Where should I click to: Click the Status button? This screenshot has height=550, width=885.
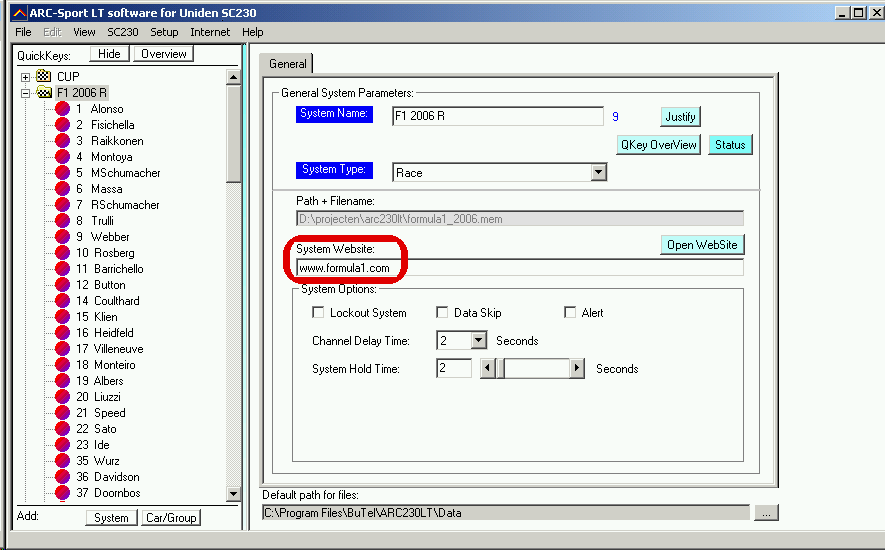coord(730,145)
